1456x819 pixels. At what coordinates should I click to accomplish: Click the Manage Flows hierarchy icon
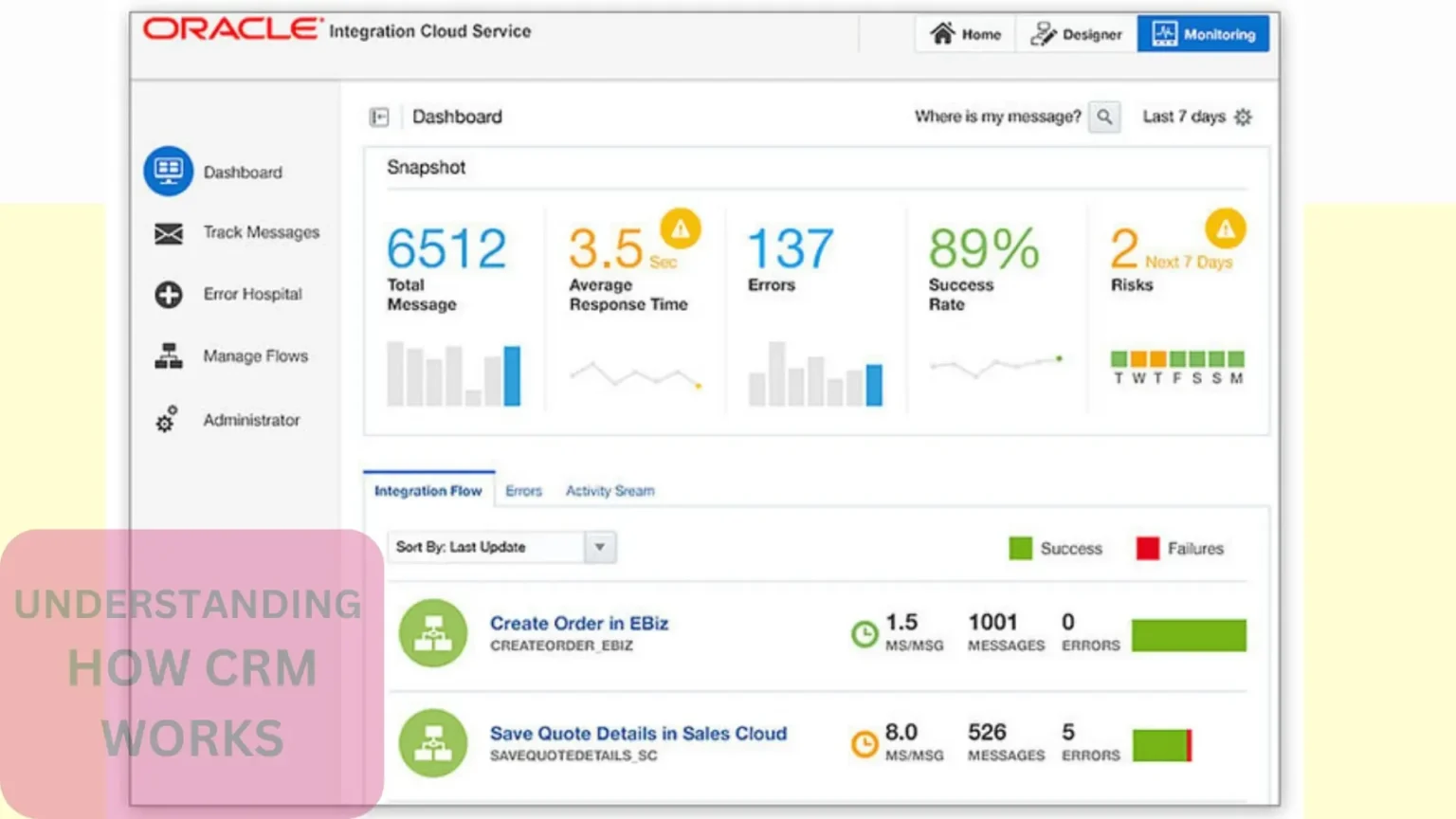click(169, 356)
